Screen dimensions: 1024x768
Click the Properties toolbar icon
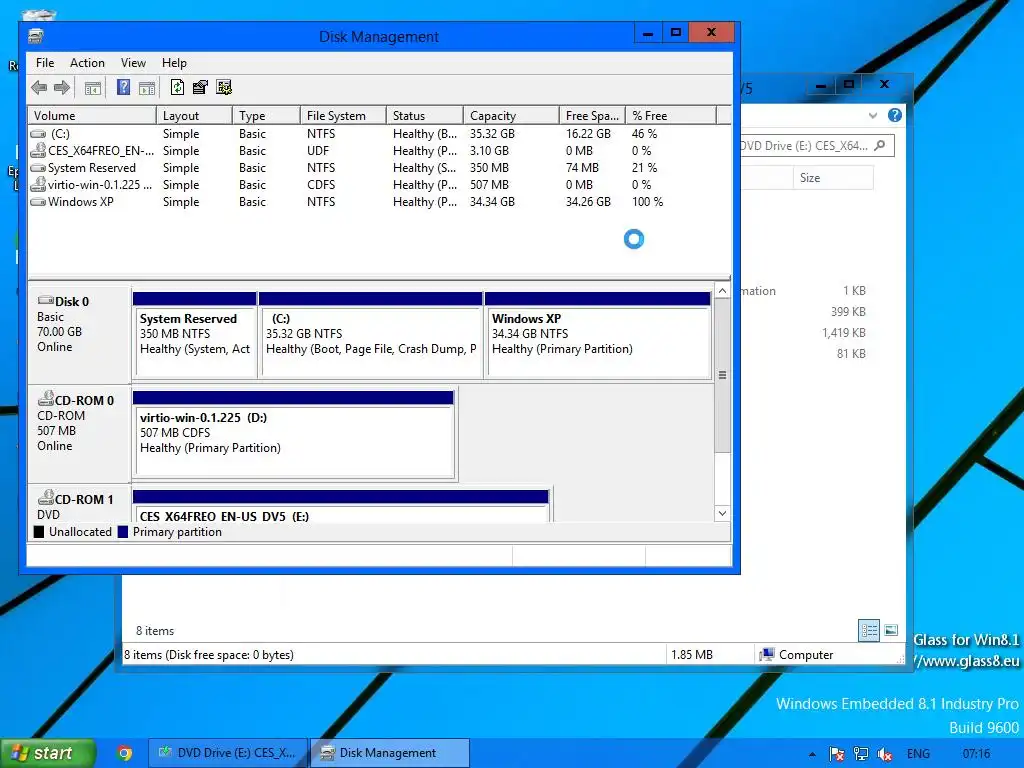tap(200, 87)
